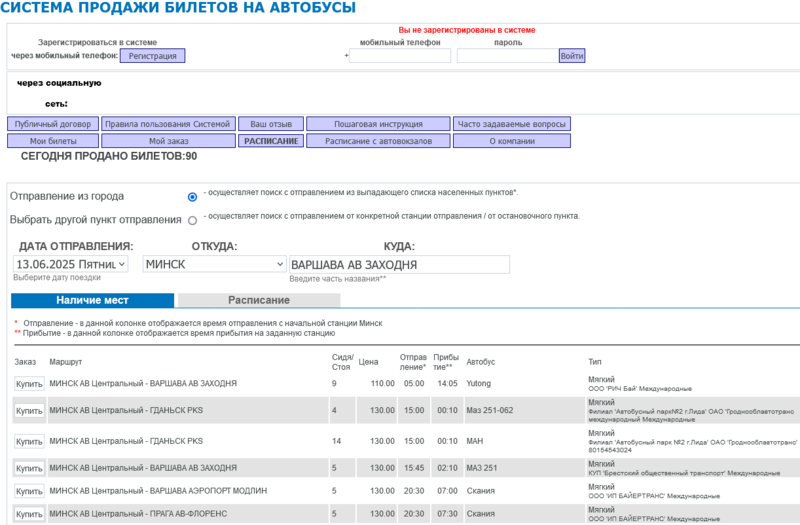Select the 'Отправление из города' radio button
The image size is (800, 525).
point(192,197)
